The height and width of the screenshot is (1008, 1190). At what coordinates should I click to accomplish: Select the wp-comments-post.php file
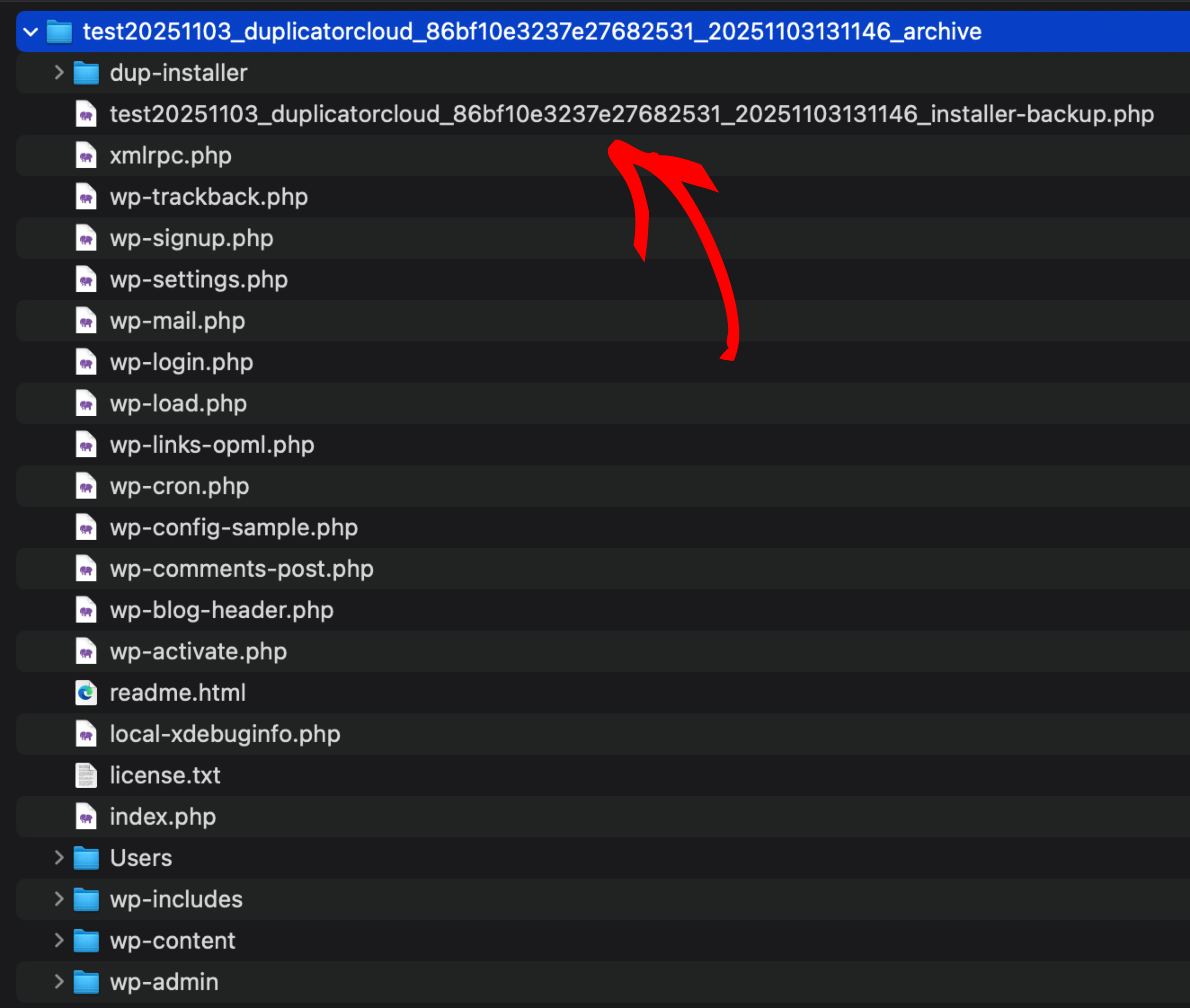click(x=241, y=568)
